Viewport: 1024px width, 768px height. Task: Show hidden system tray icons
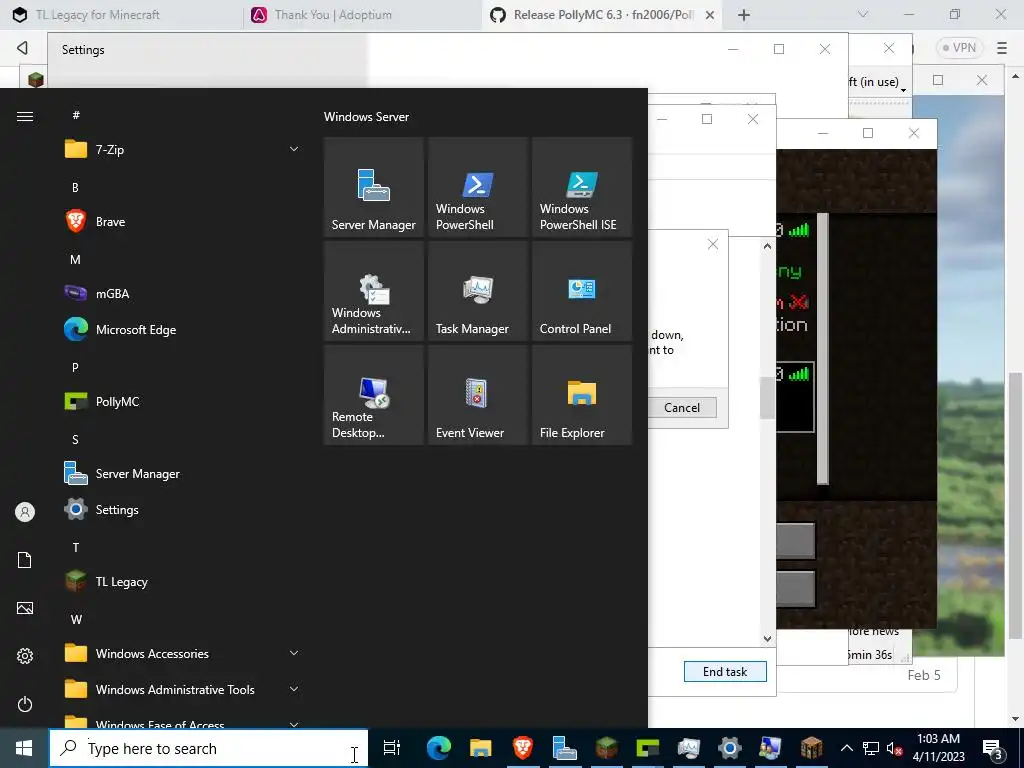[846, 748]
